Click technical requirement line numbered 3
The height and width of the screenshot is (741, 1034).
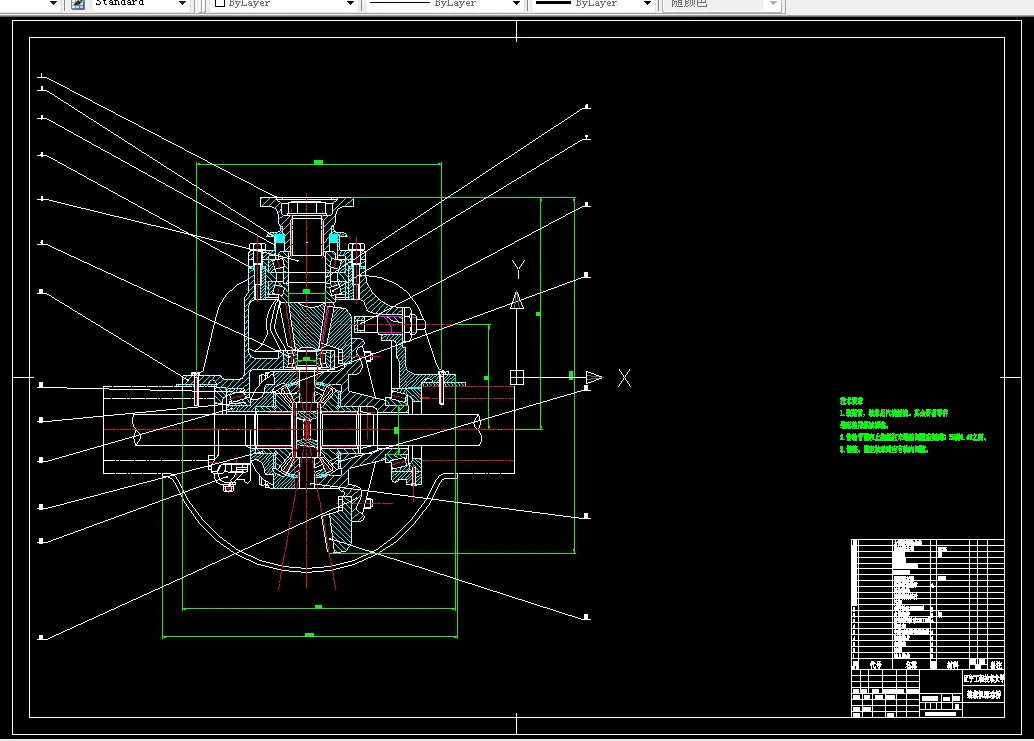tap(884, 450)
